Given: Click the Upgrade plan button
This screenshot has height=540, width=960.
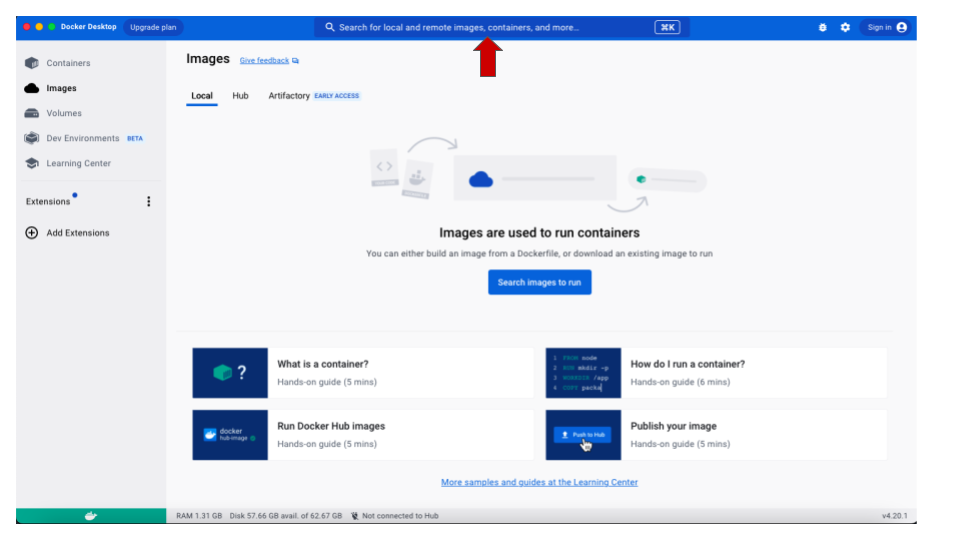Looking at the screenshot, I should (x=153, y=28).
